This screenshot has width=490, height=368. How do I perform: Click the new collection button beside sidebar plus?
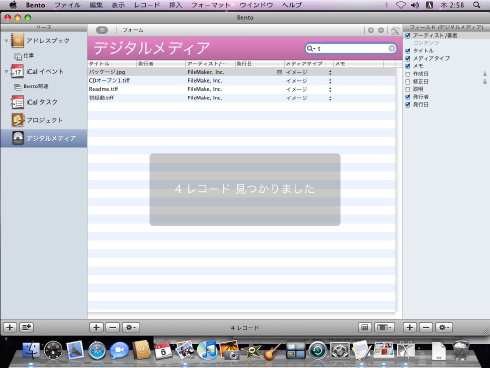point(26,327)
